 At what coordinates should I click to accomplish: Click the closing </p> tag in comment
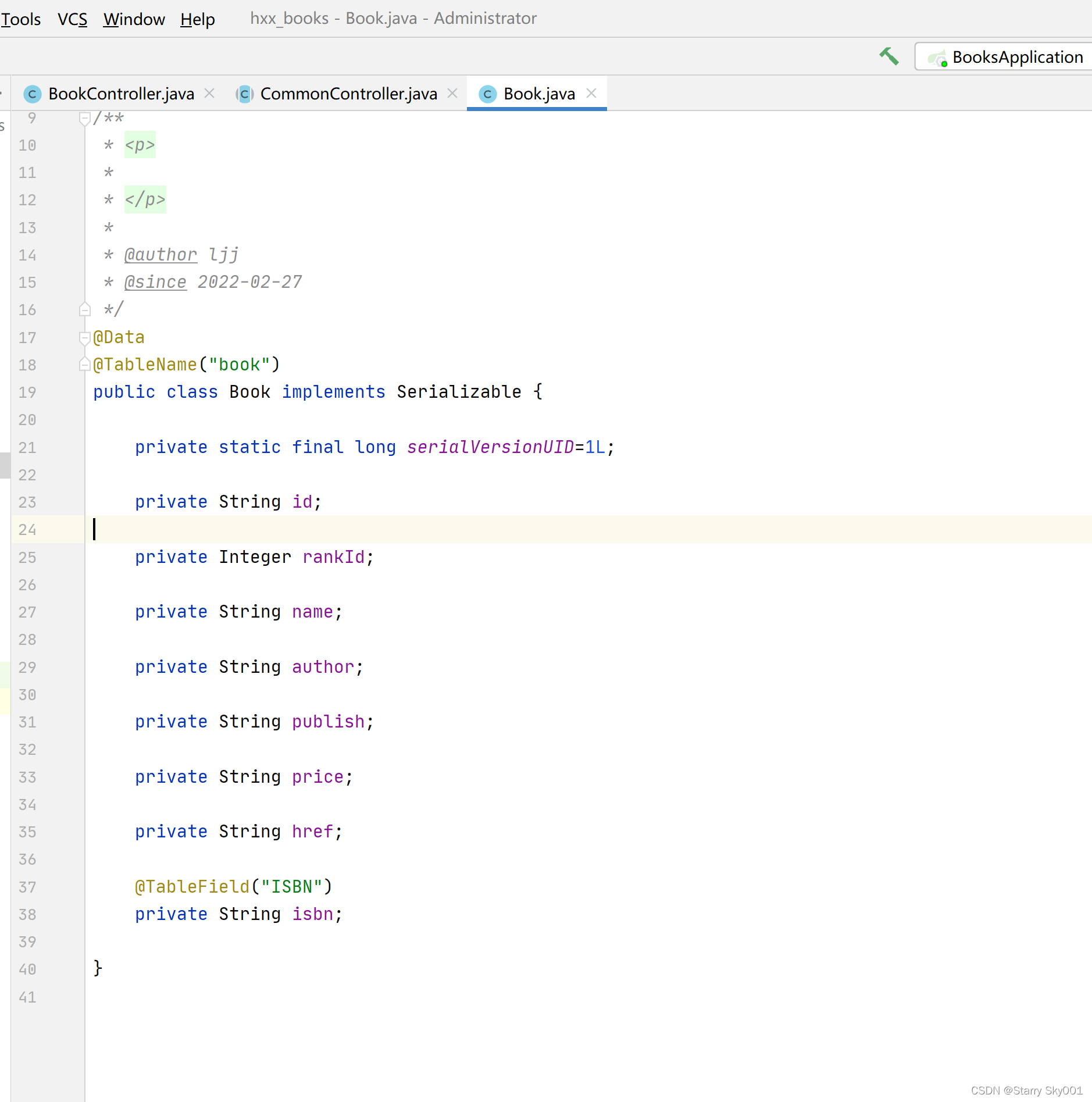[145, 199]
